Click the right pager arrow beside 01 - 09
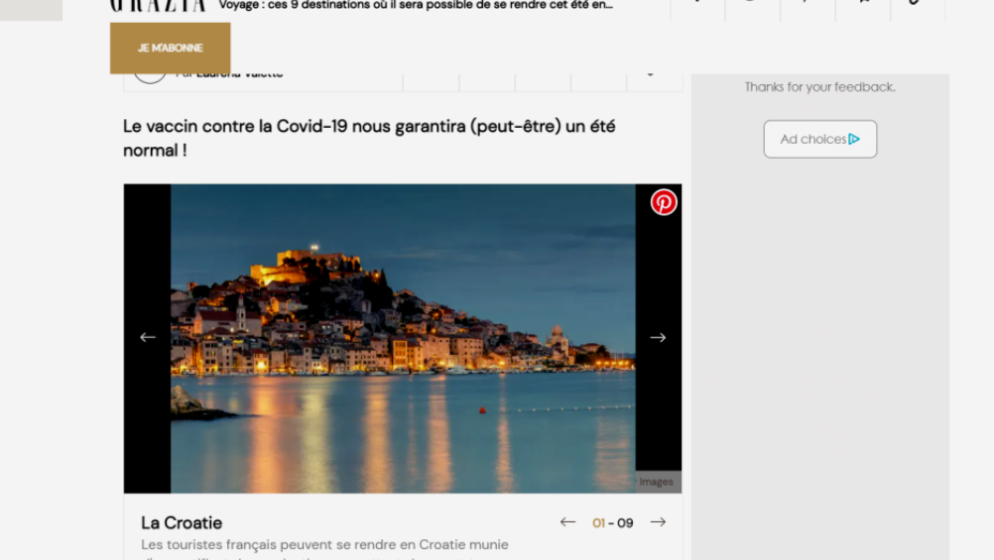 click(x=657, y=522)
